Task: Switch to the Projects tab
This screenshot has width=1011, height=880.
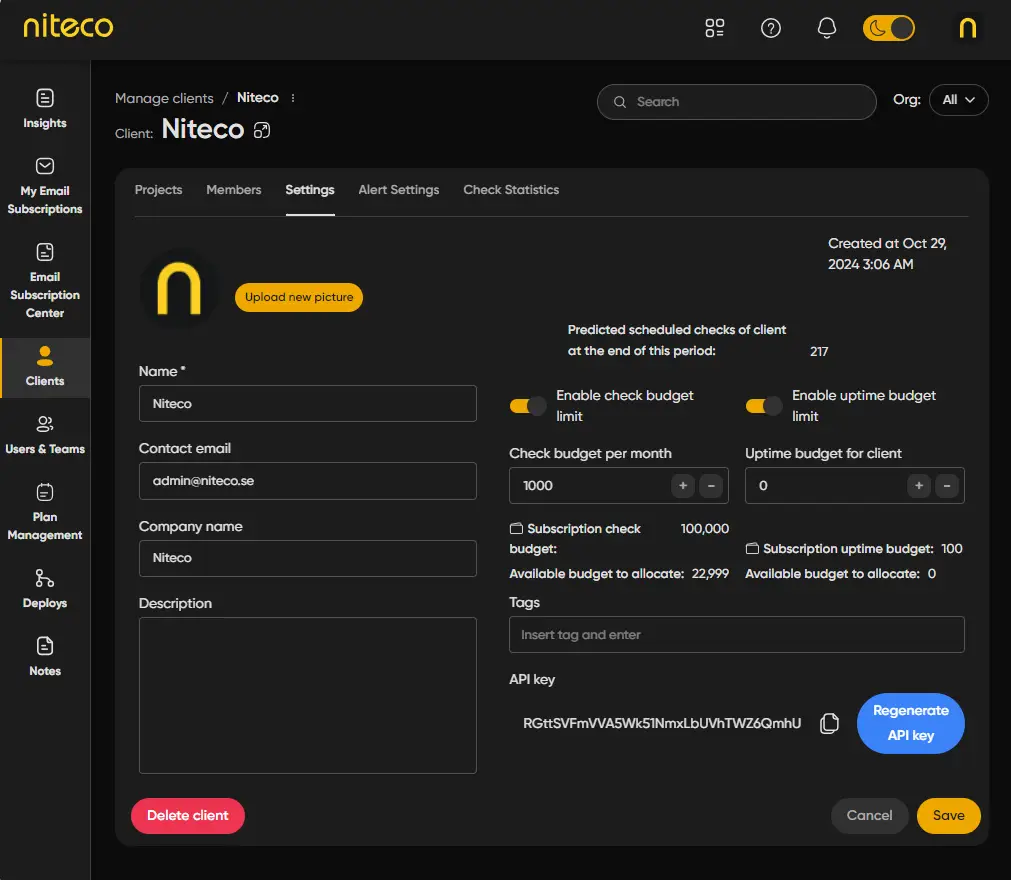Action: coord(158,190)
